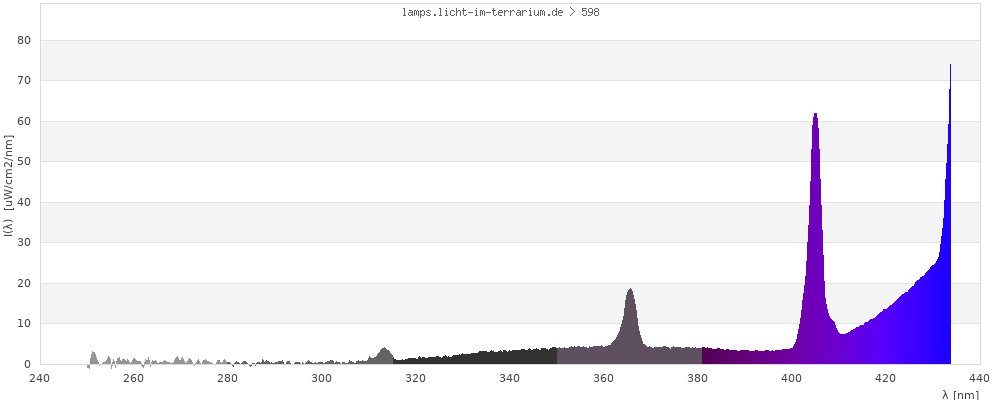The height and width of the screenshot is (400, 1000).
Task: Click the dark black spectrum band near 340 nm
Action: coord(510,357)
